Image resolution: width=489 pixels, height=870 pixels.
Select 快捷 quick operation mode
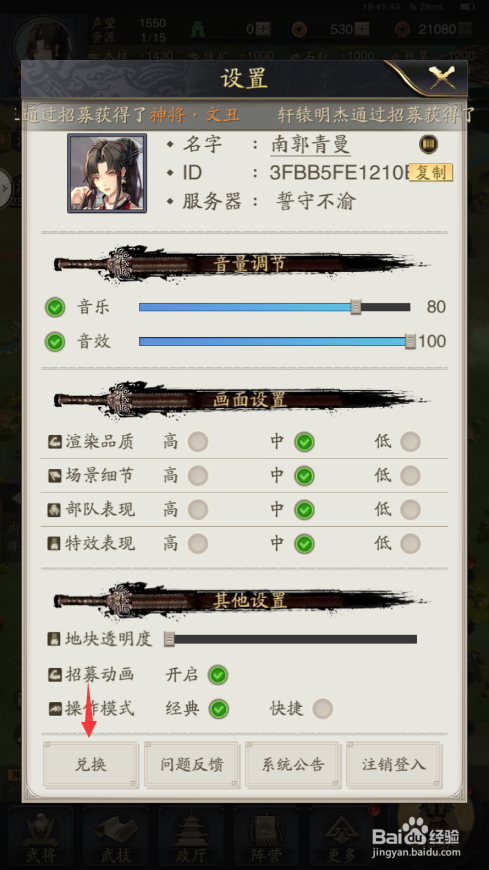322,709
